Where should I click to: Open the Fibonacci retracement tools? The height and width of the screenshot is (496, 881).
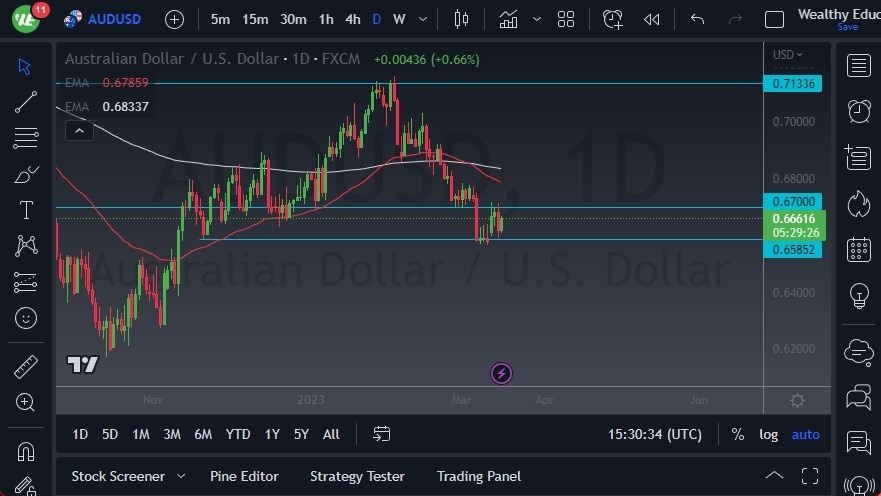26,138
